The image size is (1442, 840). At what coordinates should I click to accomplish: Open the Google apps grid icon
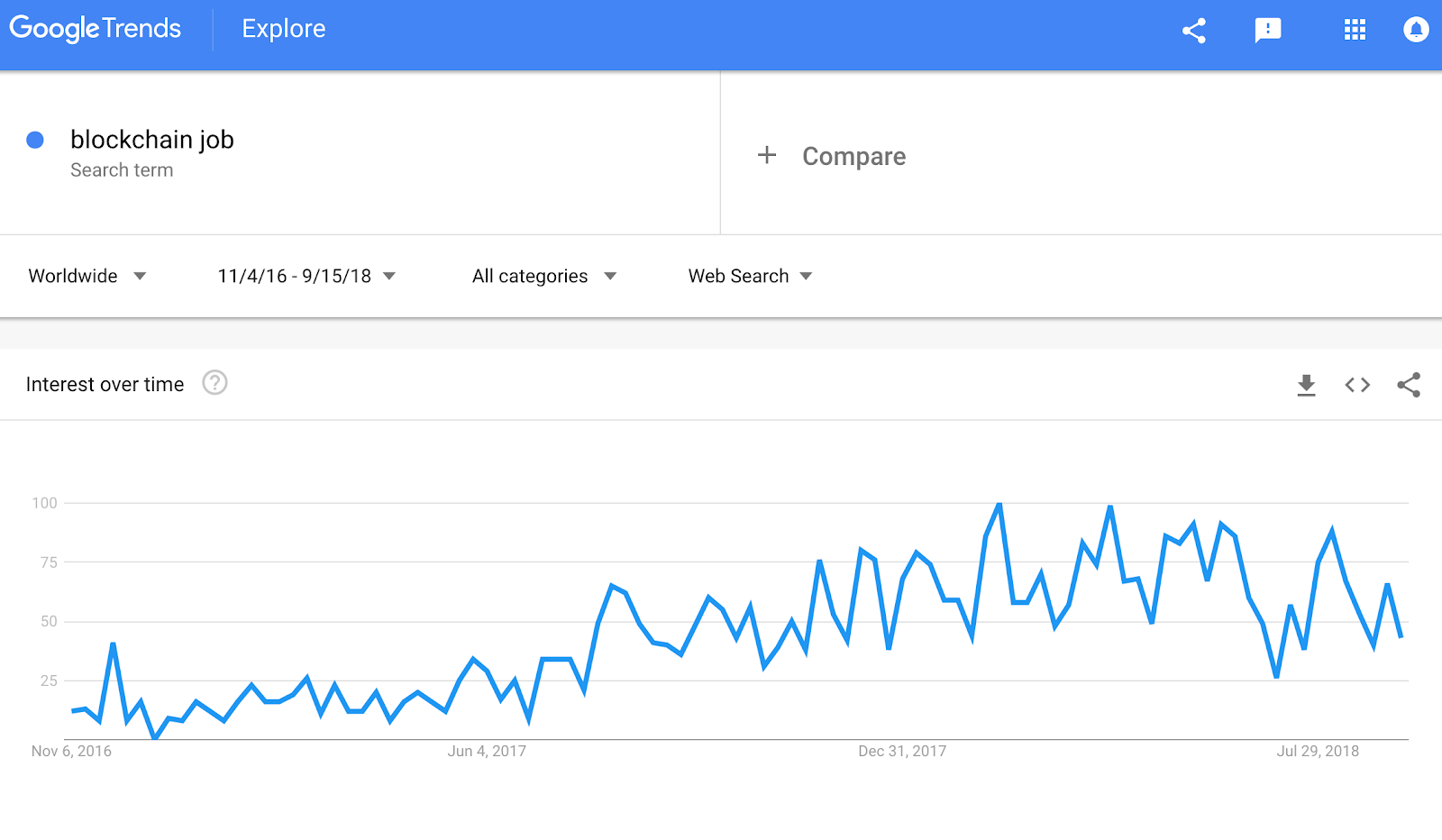(1355, 30)
